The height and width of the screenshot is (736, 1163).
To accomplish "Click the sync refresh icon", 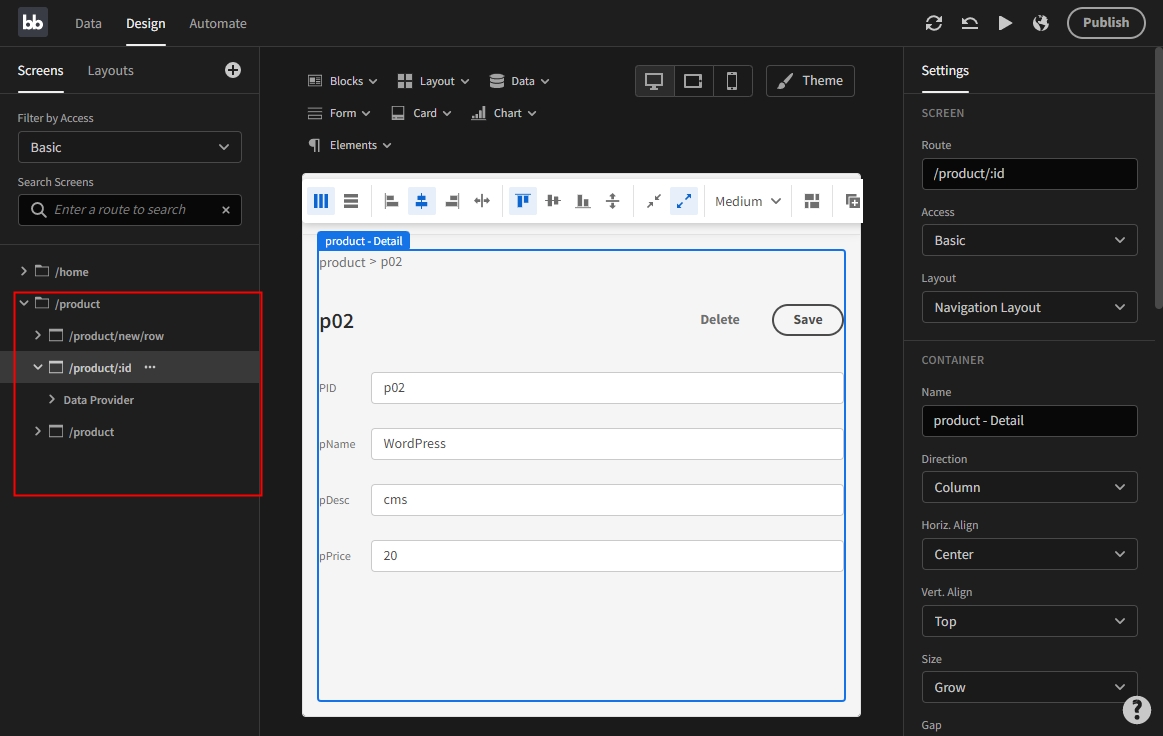I will click(x=934, y=23).
